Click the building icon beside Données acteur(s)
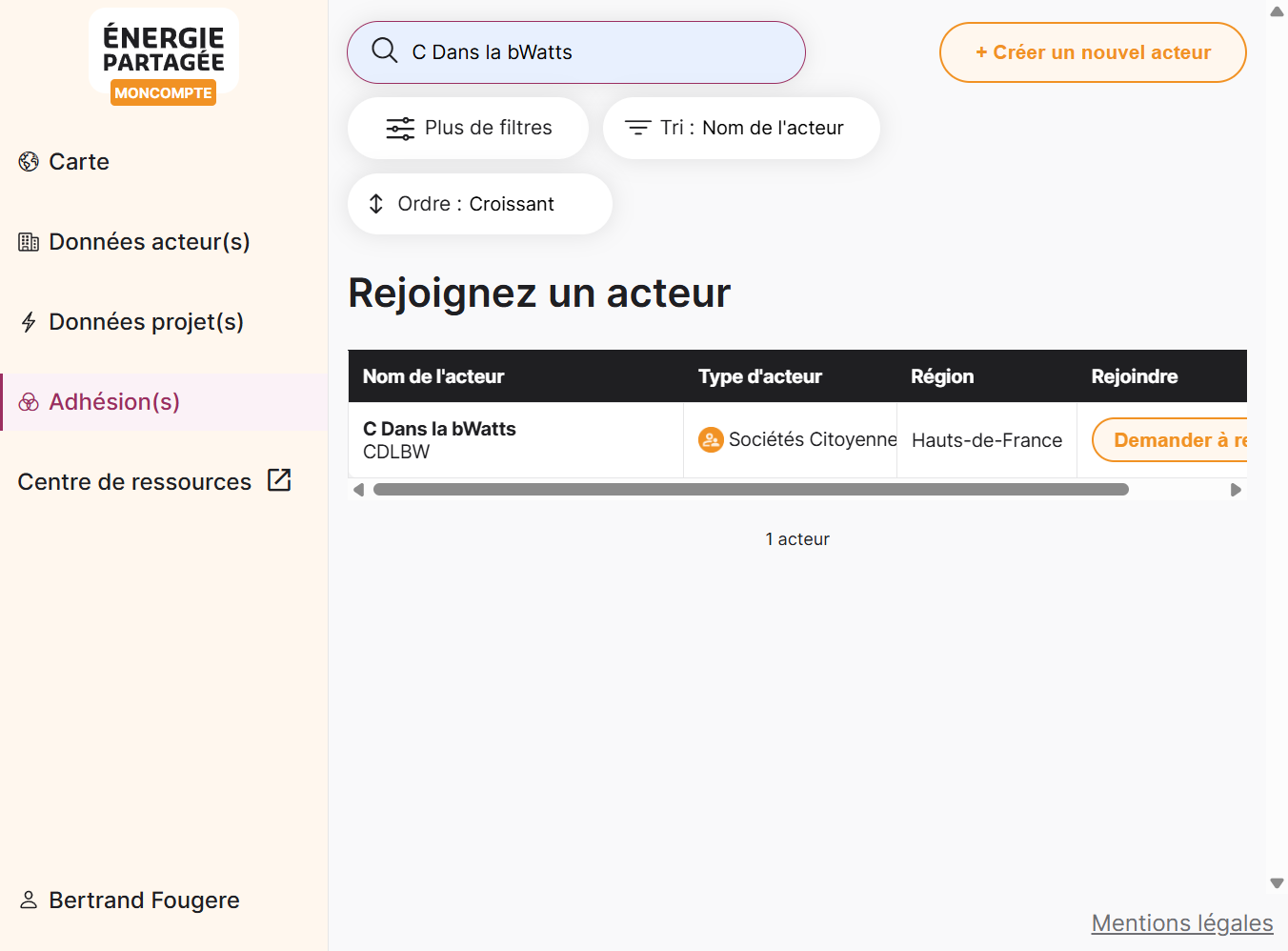The height and width of the screenshot is (951, 1288). coord(29,242)
